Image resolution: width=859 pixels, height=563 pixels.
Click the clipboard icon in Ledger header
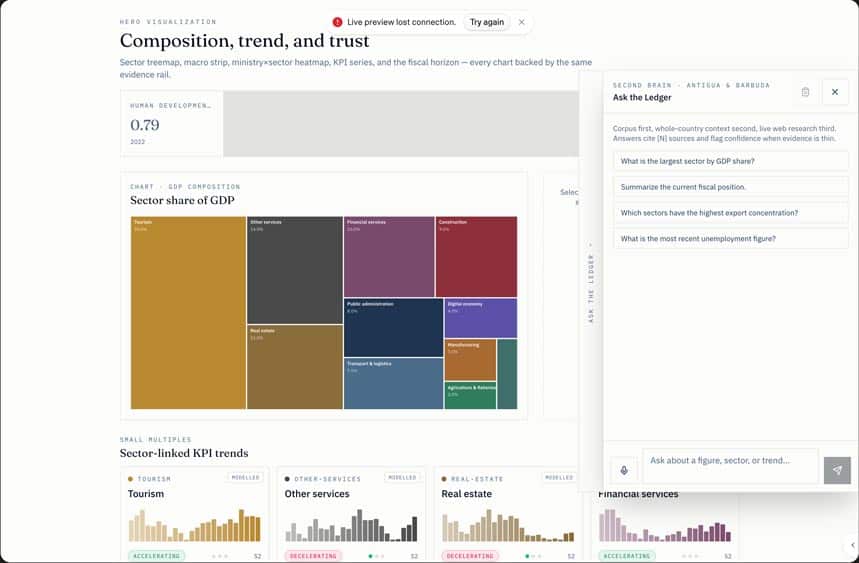point(805,92)
